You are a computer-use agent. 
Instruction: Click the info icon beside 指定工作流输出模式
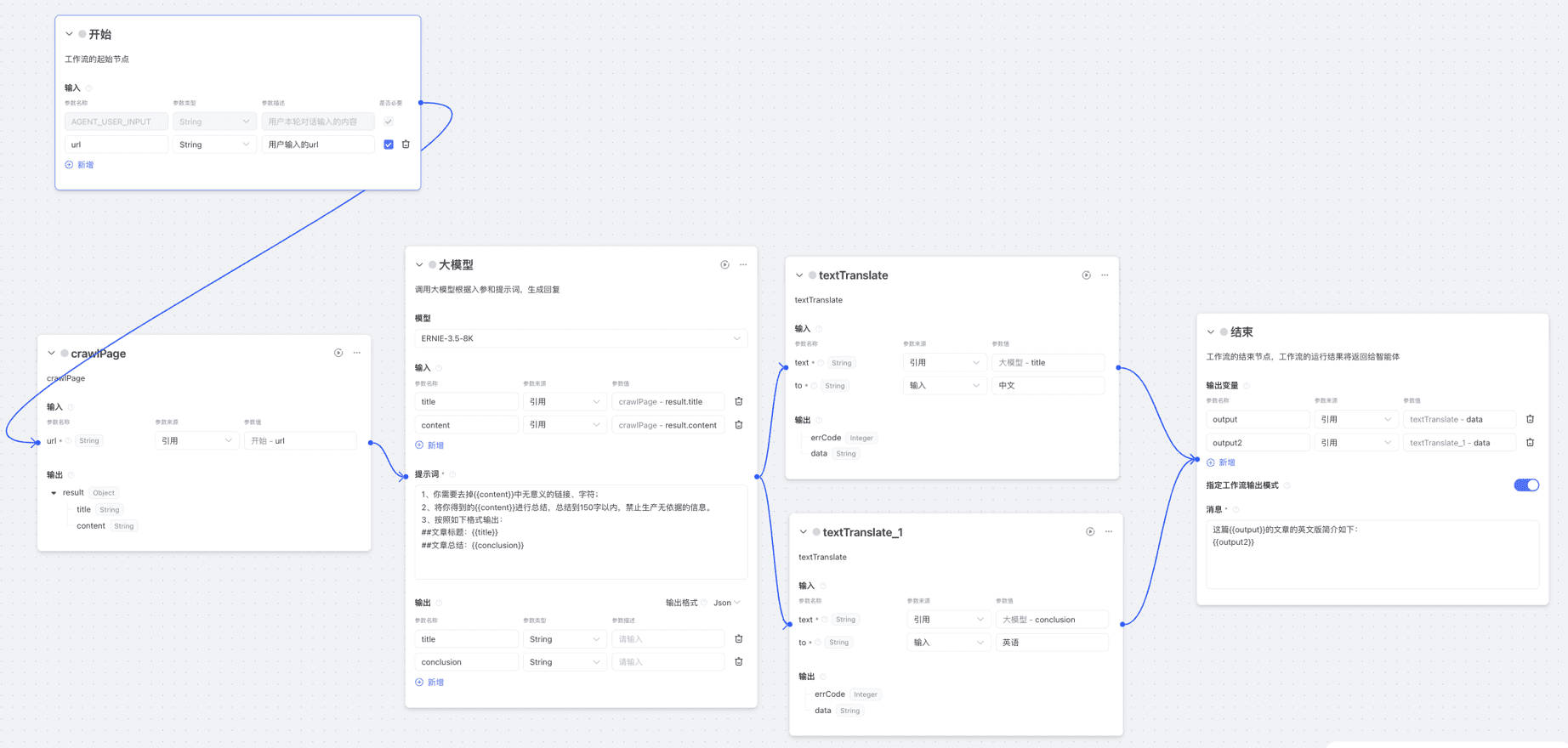[1287, 485]
